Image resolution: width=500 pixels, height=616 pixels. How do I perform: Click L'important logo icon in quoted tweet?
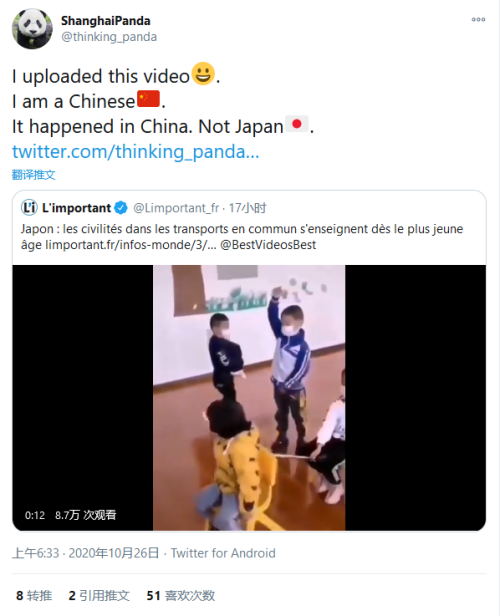tap(29, 207)
